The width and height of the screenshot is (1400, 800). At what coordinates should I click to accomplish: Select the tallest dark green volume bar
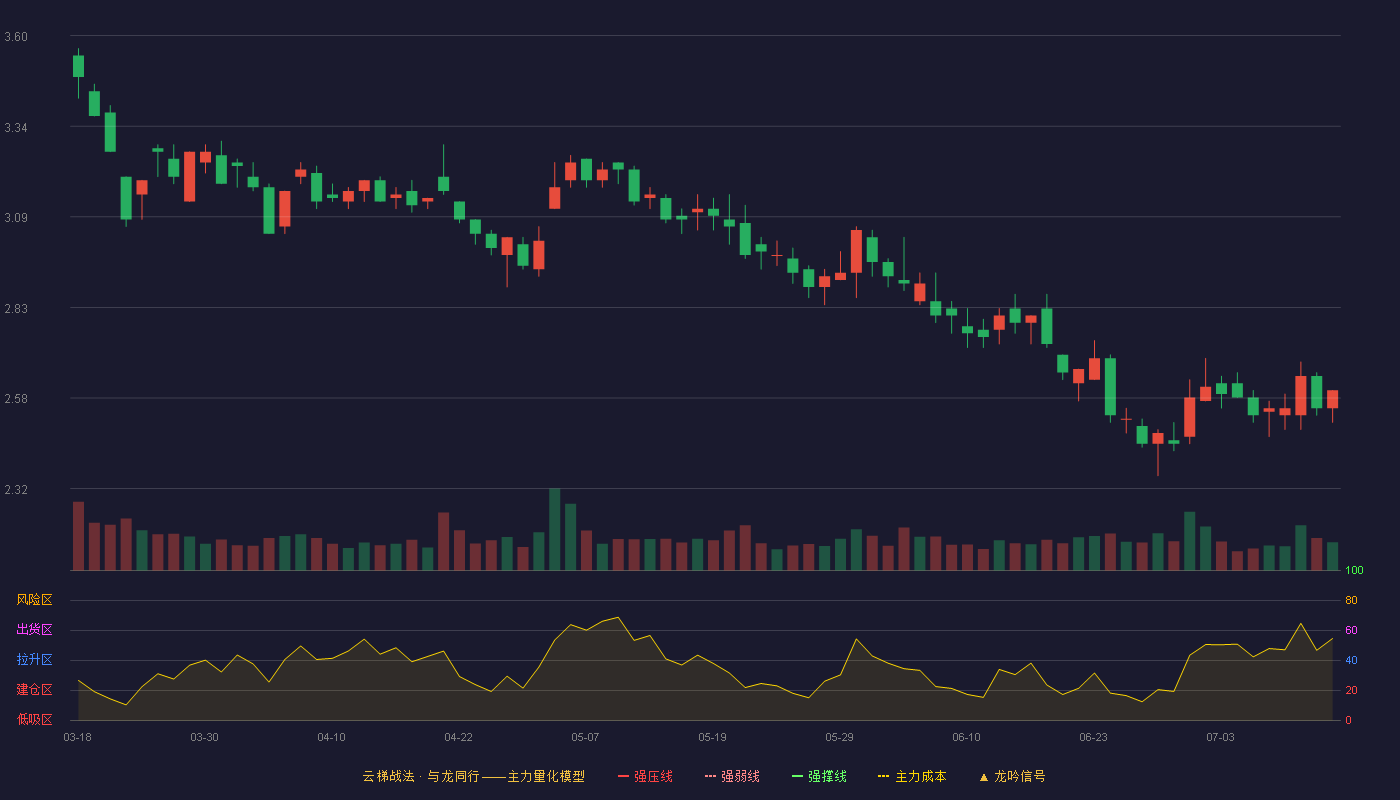[x=554, y=529]
